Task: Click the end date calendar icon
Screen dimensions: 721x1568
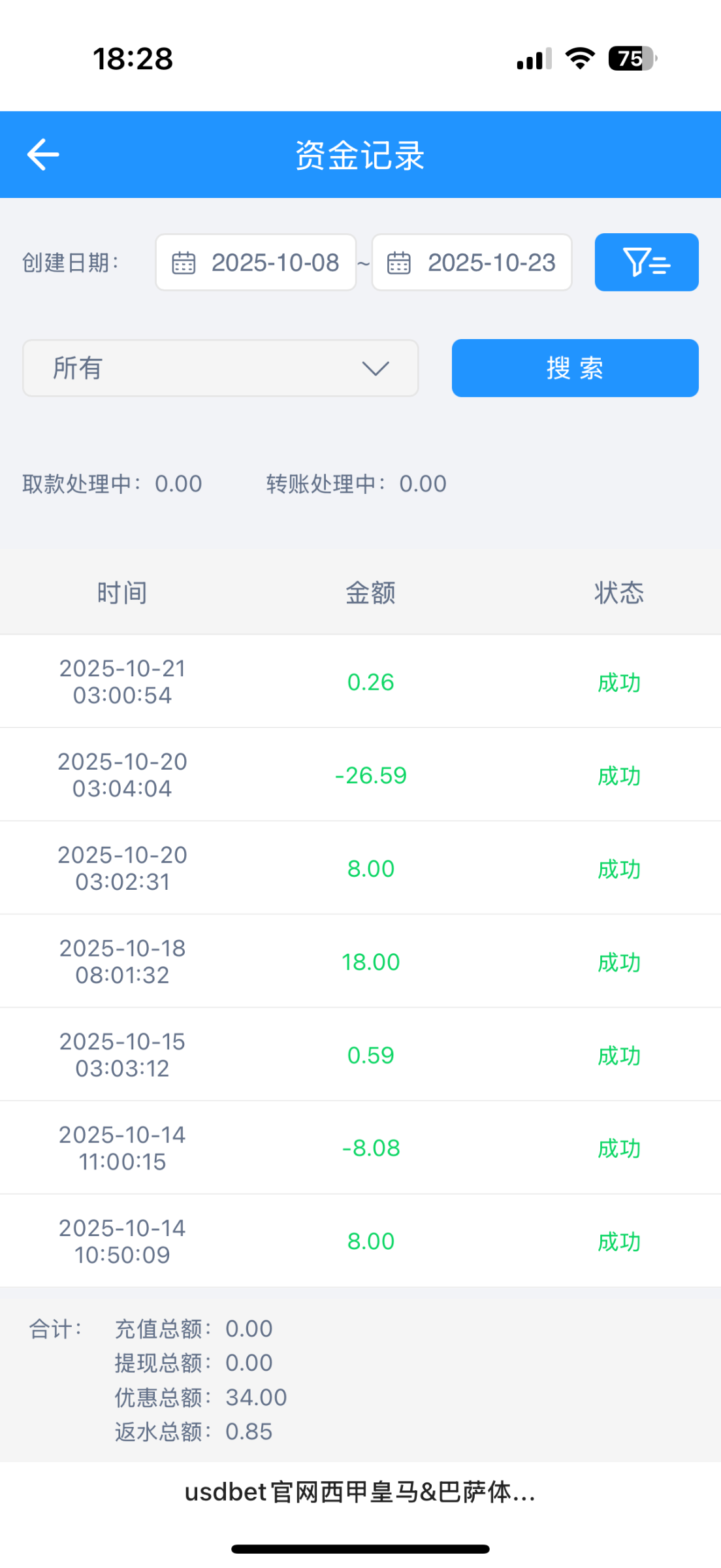Action: pos(399,263)
